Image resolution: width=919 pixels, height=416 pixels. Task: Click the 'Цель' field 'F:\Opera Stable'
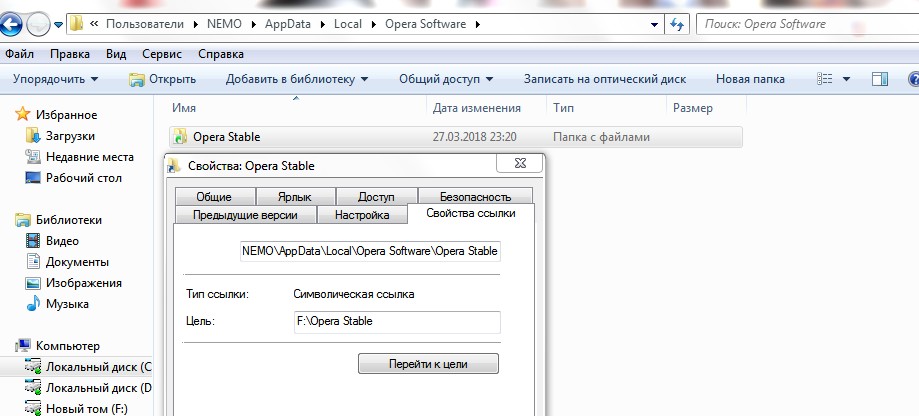(x=397, y=322)
